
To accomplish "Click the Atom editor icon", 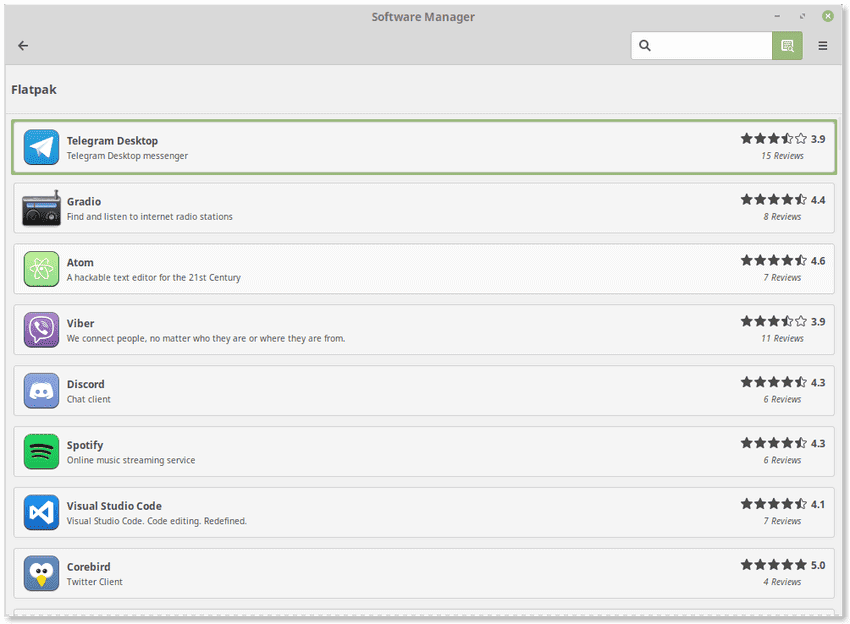I will pyautogui.click(x=41, y=269).
